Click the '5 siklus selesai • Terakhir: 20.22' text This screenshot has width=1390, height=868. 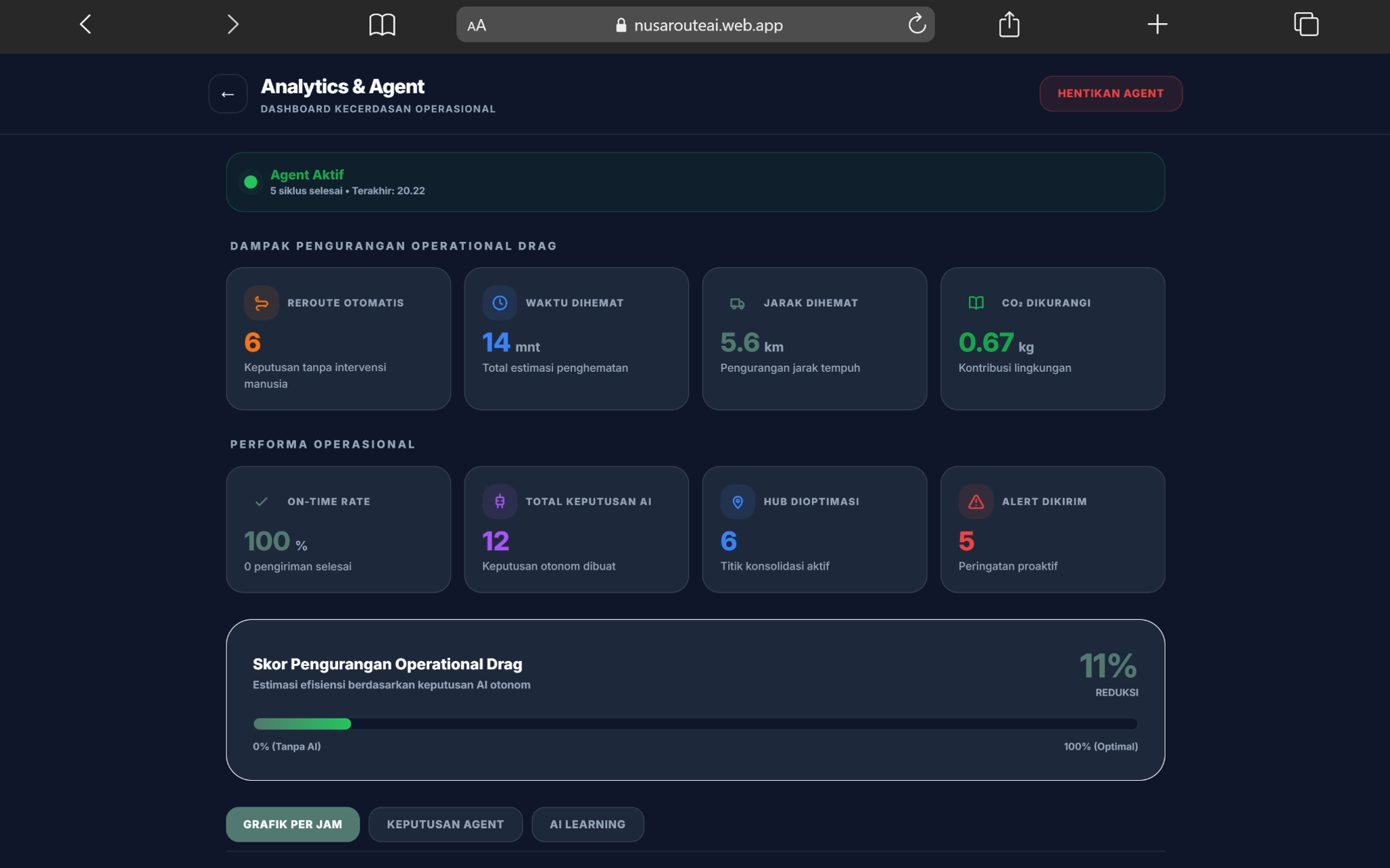tap(347, 191)
